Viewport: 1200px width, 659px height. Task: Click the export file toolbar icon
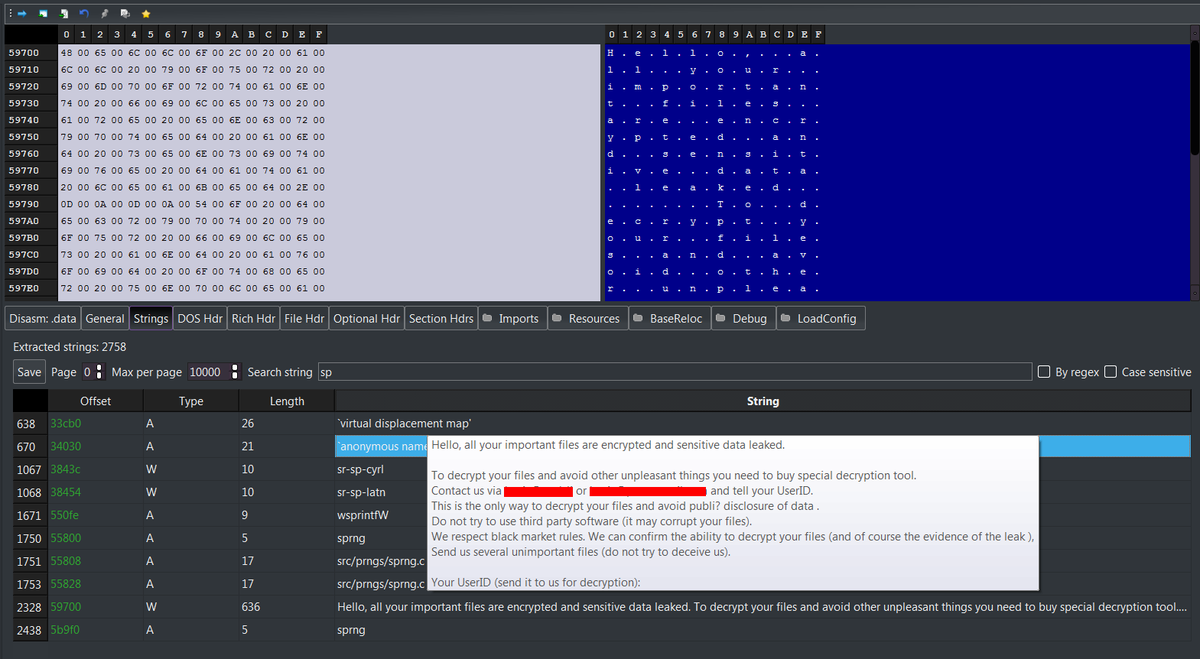pos(63,13)
